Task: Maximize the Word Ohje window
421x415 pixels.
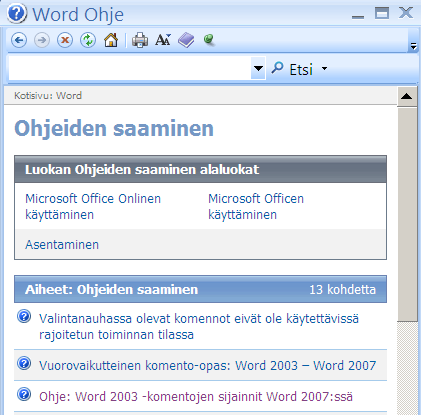Action: pos(382,13)
